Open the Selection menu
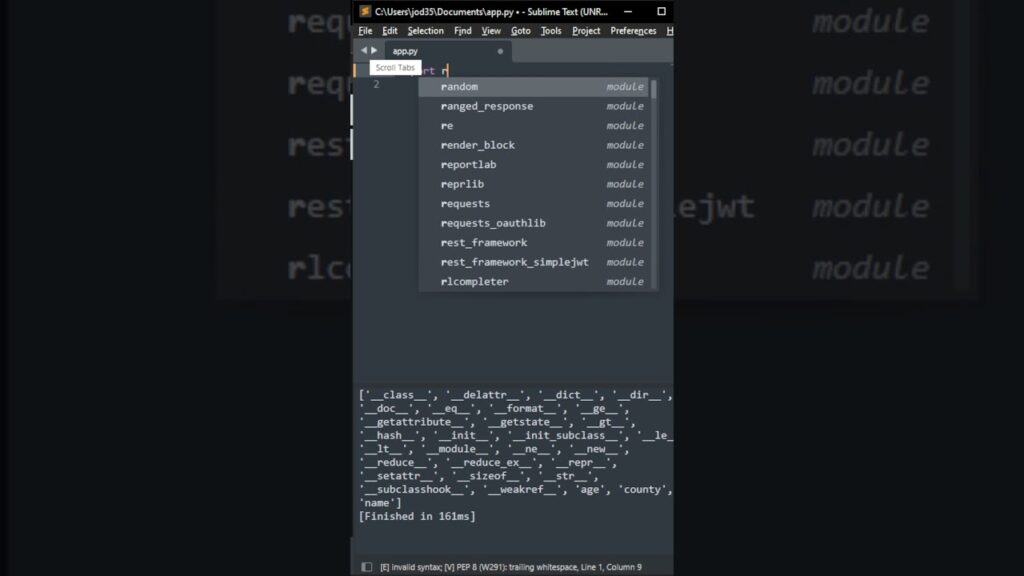 [425, 31]
